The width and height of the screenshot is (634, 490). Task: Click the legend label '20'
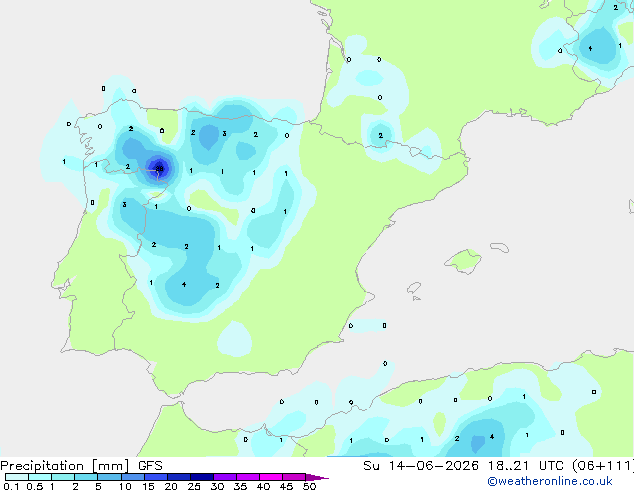[x=171, y=486]
